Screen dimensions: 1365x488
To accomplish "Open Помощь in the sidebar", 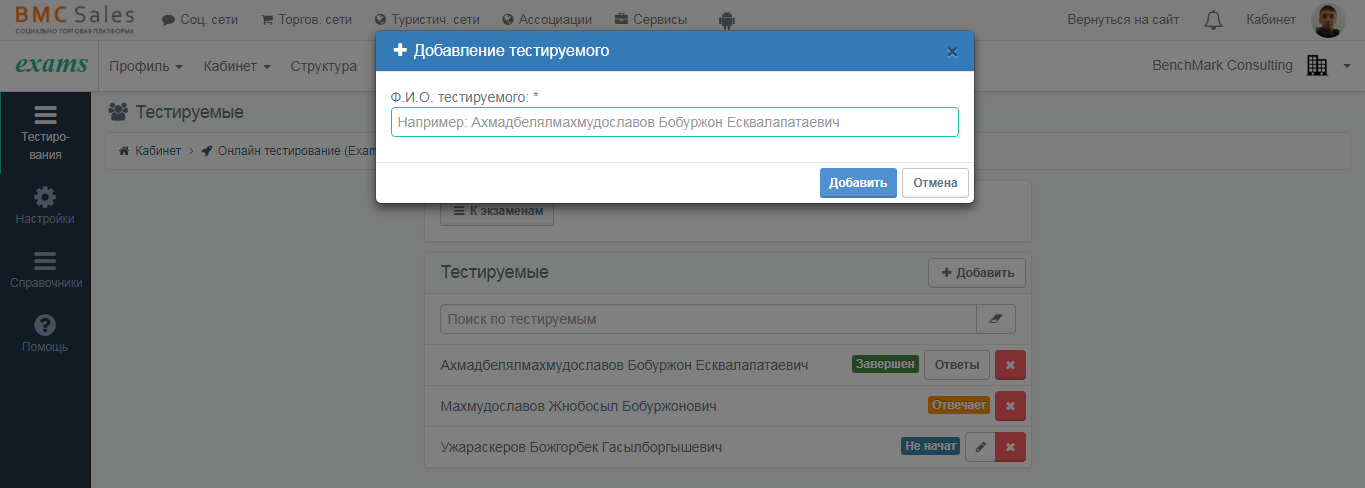I will pos(45,334).
